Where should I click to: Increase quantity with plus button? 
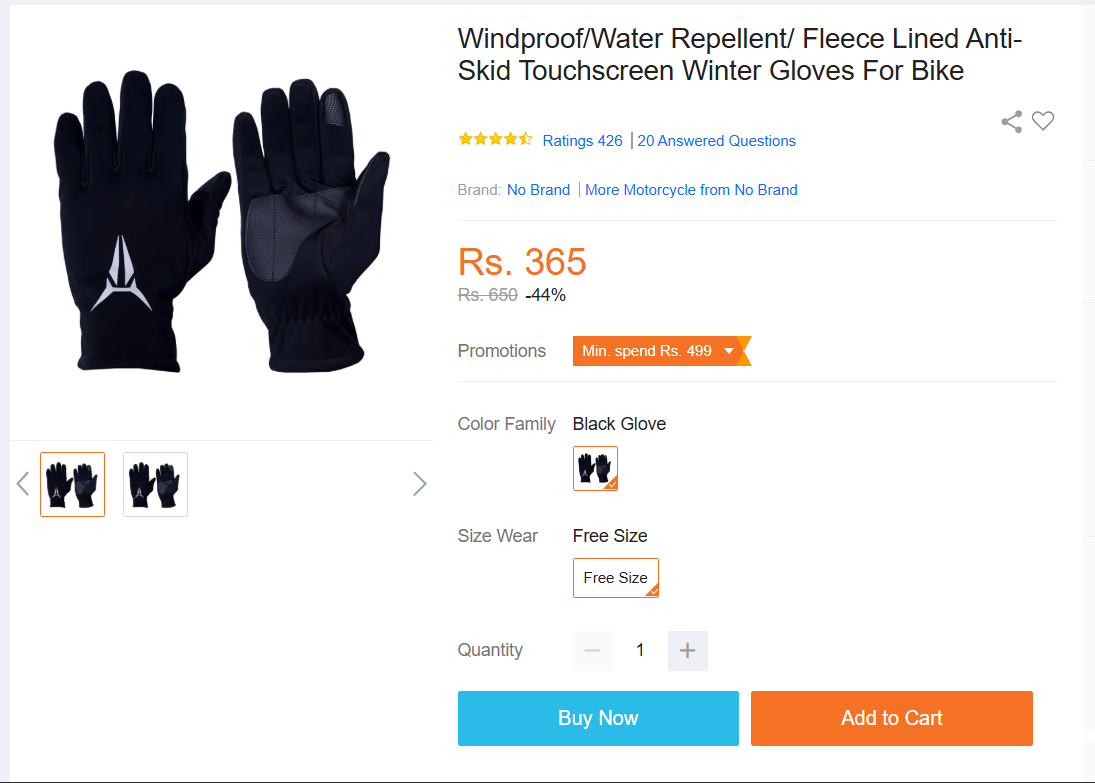[687, 651]
